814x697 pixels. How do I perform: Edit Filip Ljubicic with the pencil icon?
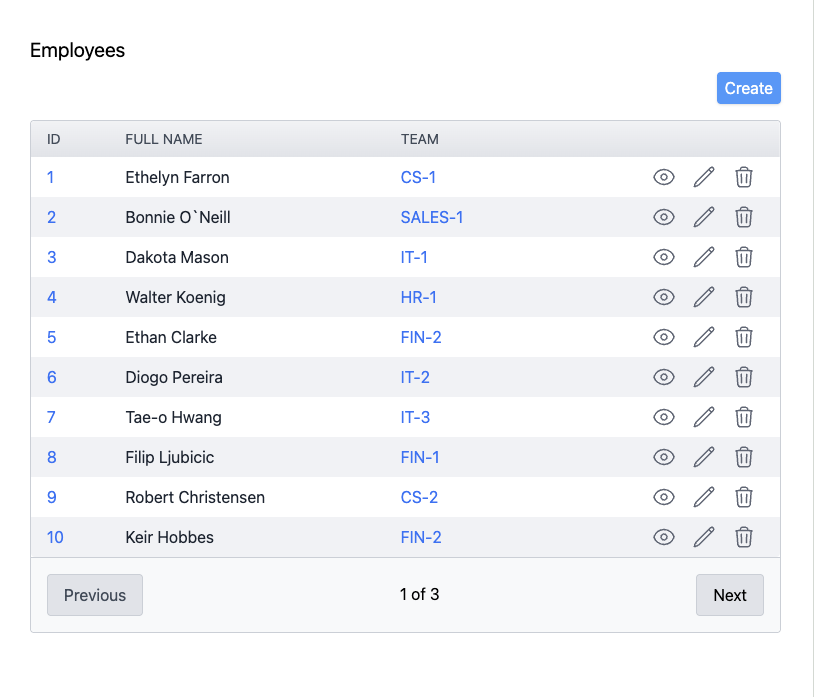[x=704, y=457]
